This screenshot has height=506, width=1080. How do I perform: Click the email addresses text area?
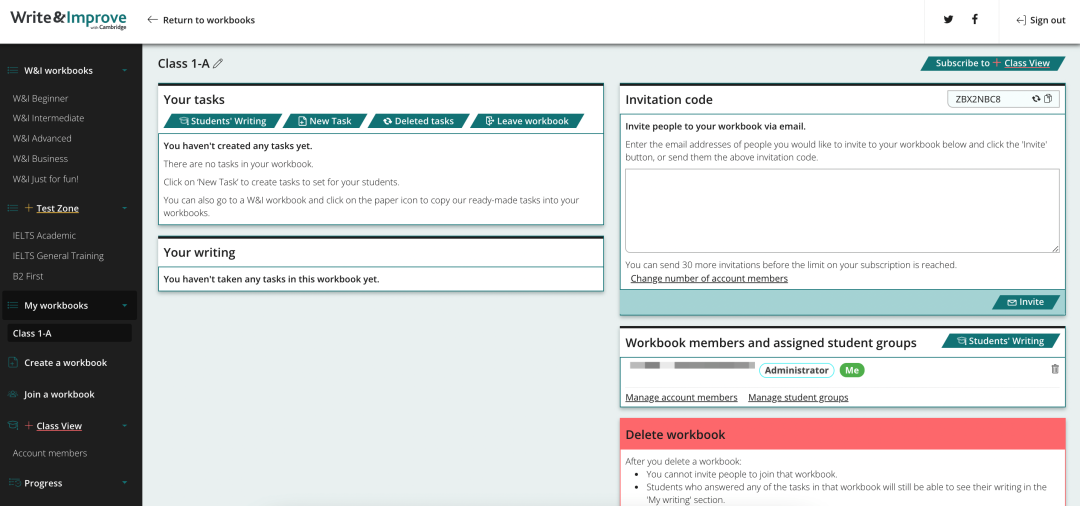click(841, 210)
